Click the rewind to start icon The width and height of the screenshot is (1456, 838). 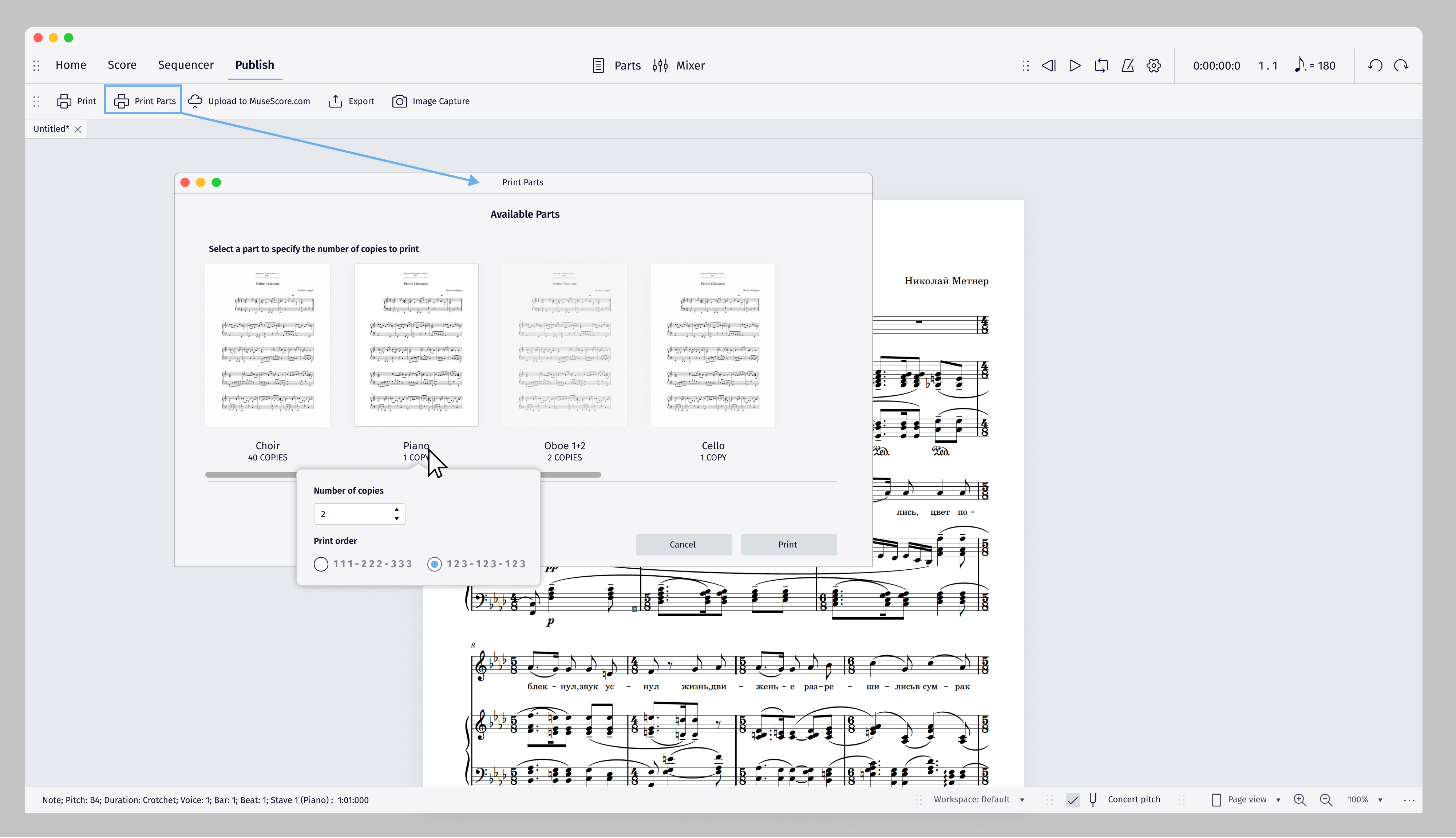pyautogui.click(x=1048, y=66)
